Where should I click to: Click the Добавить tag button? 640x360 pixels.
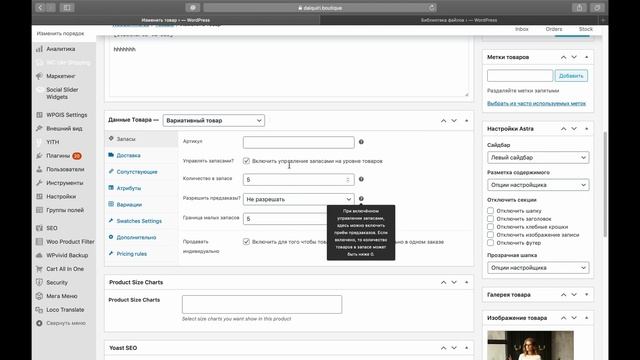pyautogui.click(x=571, y=76)
